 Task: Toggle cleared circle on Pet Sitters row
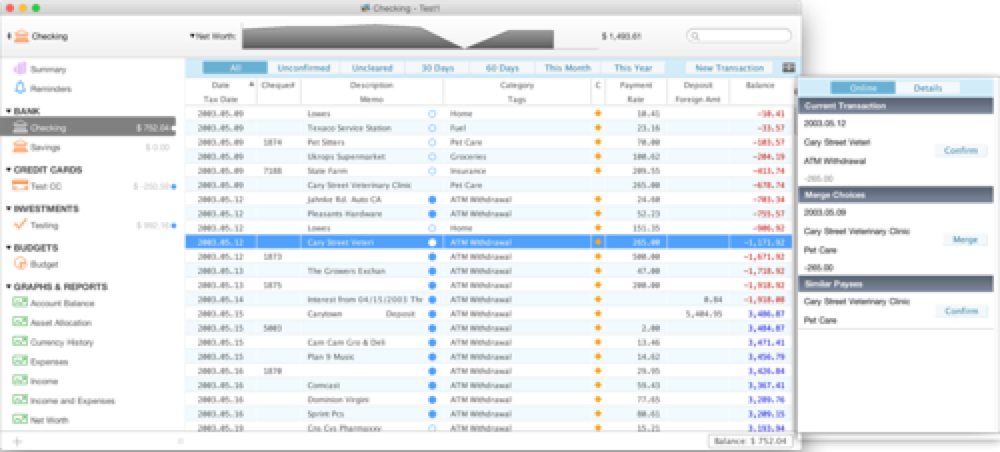[432, 142]
